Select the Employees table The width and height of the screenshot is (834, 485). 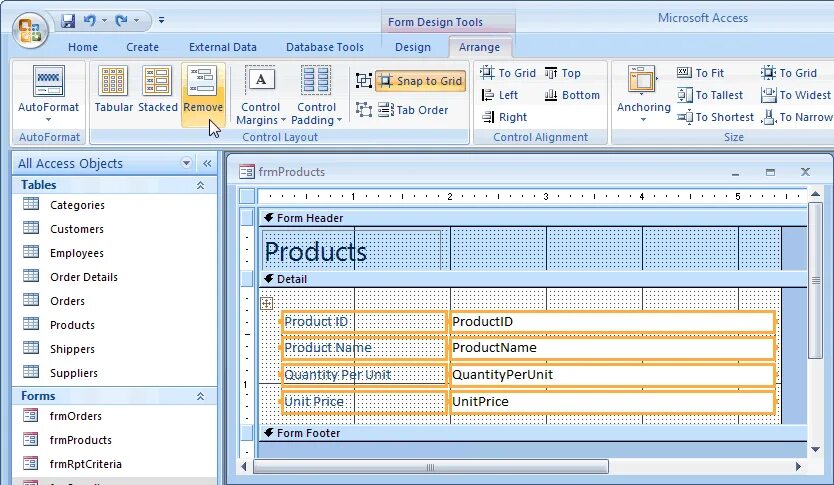coord(114,253)
